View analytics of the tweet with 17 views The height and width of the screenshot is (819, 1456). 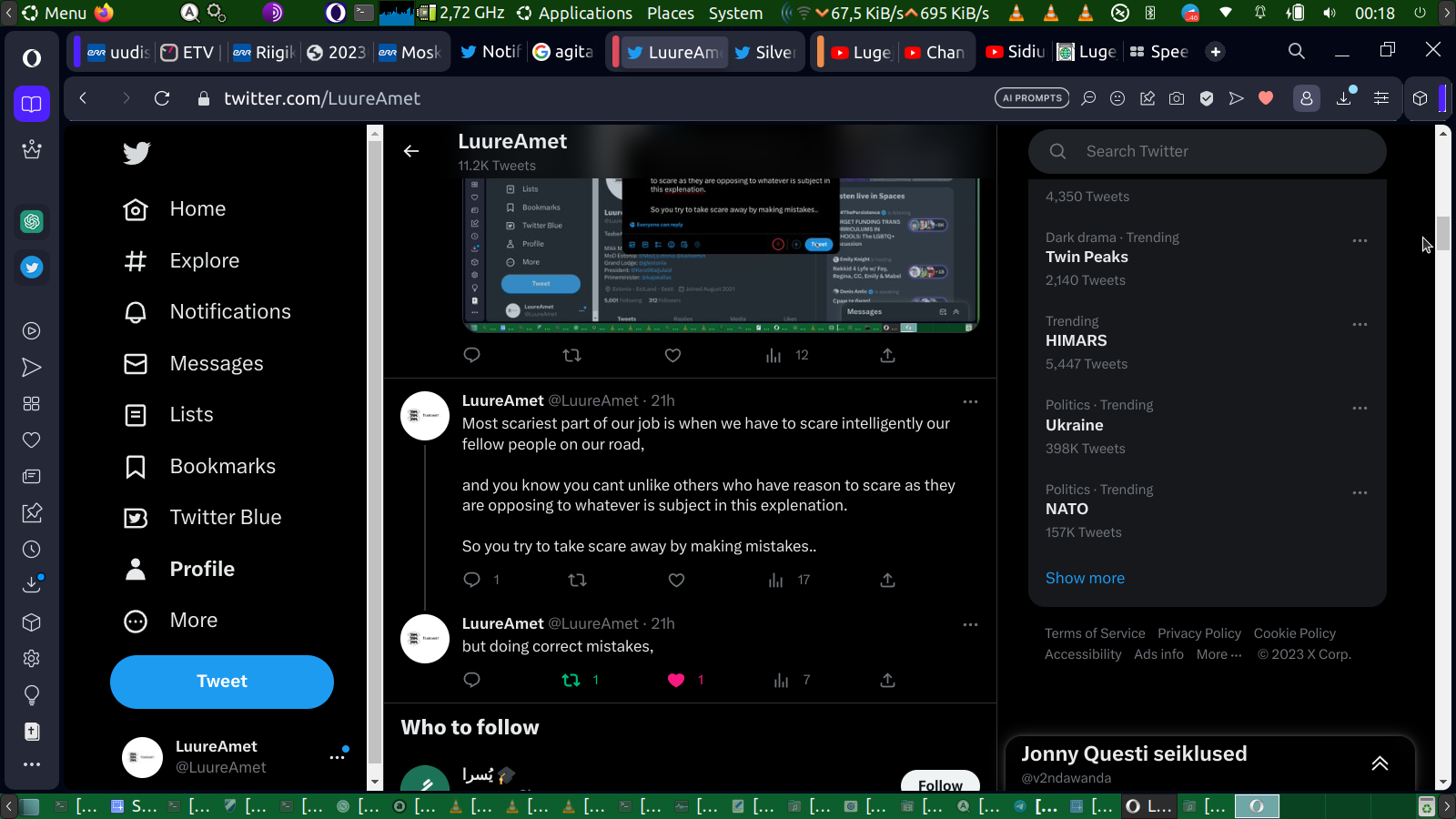(x=788, y=580)
